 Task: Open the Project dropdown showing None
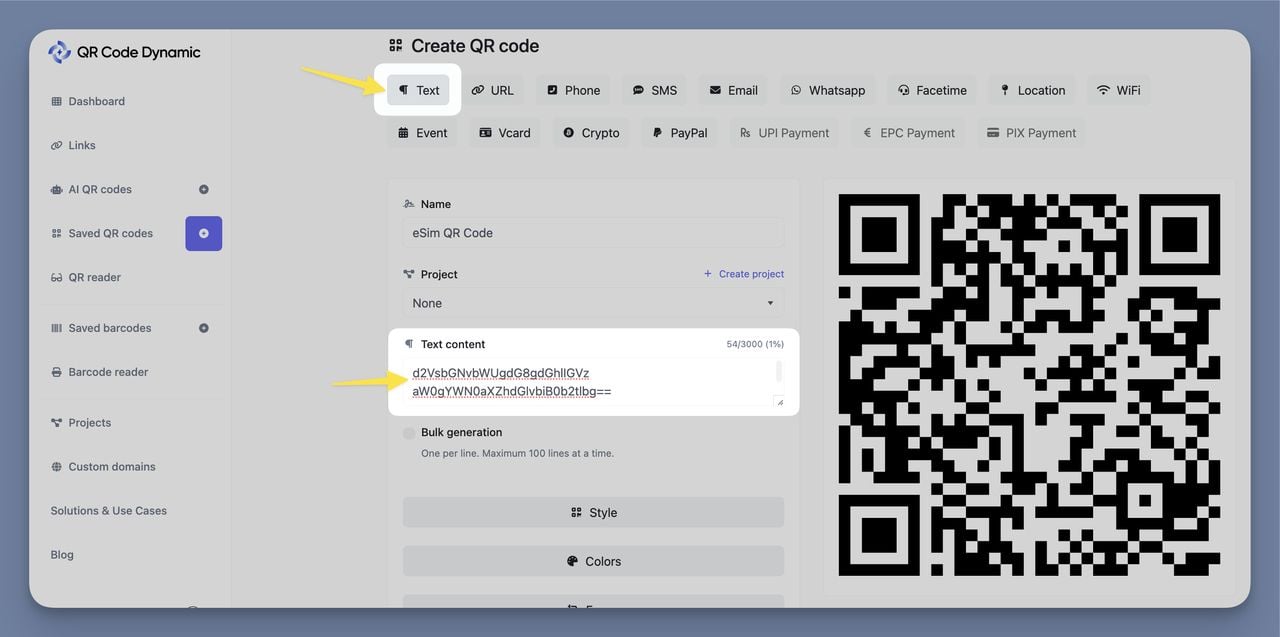[x=593, y=303]
